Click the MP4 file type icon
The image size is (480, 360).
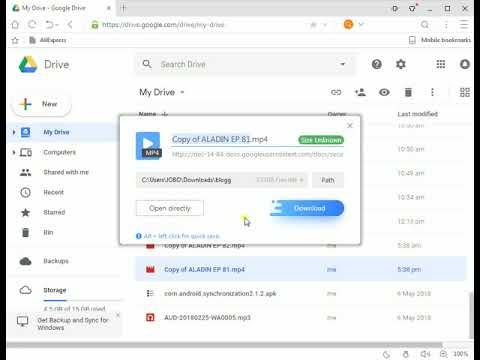(148, 146)
